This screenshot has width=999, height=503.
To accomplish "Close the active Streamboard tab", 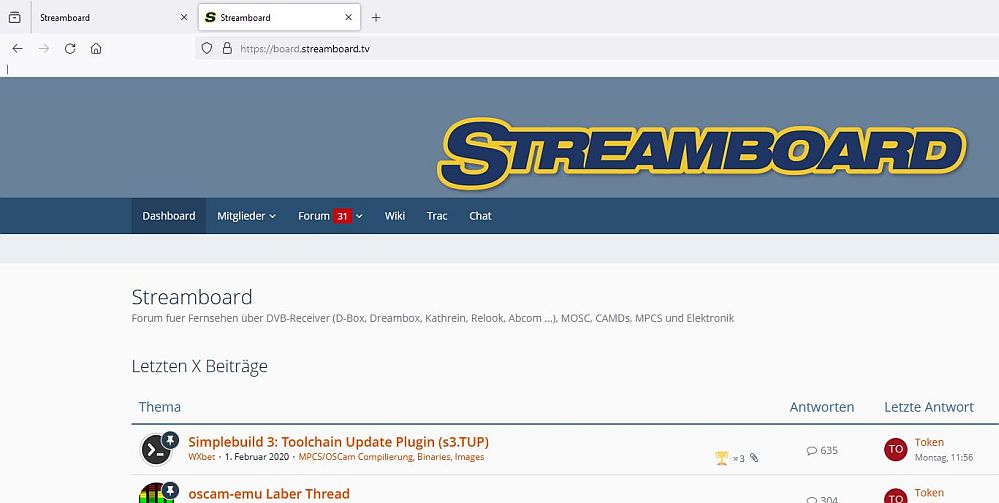I will coord(348,18).
